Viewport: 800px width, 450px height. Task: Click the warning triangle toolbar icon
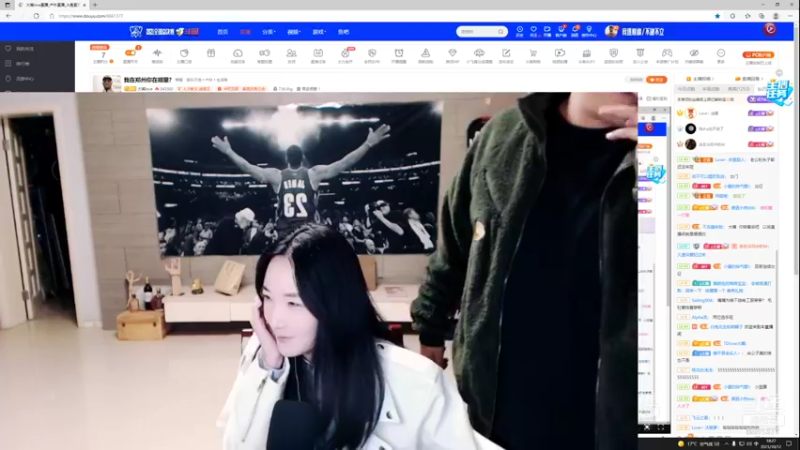(x=426, y=53)
